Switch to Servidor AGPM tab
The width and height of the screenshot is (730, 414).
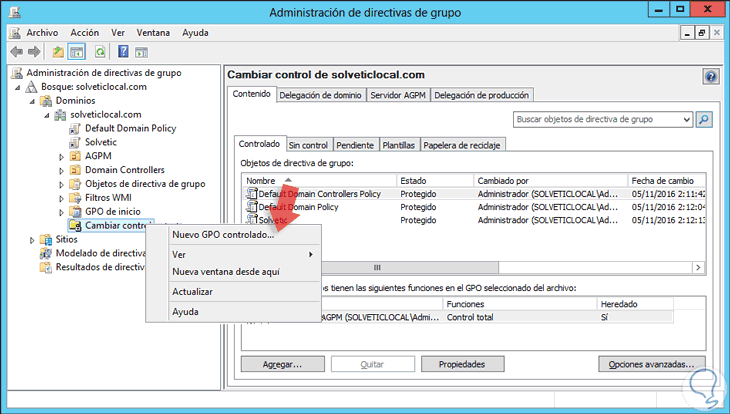coord(398,95)
